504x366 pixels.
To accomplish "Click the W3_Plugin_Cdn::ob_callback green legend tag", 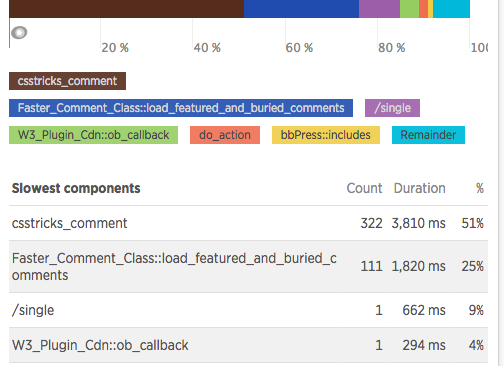I will click(x=93, y=135).
